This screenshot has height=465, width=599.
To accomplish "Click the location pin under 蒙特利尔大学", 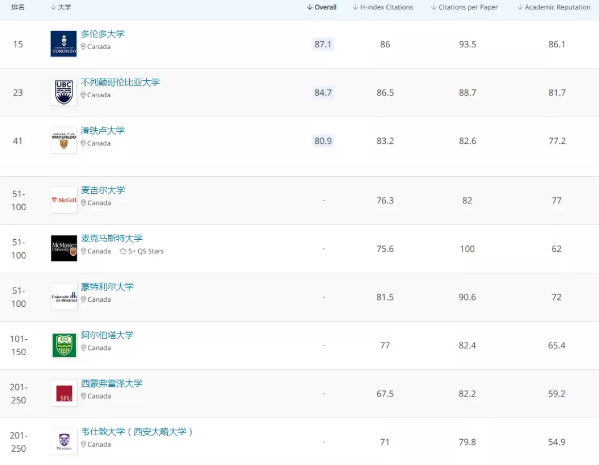I will coord(83,300).
